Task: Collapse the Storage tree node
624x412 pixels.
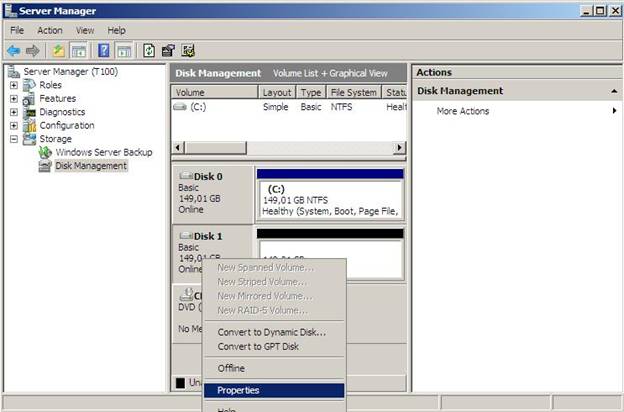Action: point(14,139)
